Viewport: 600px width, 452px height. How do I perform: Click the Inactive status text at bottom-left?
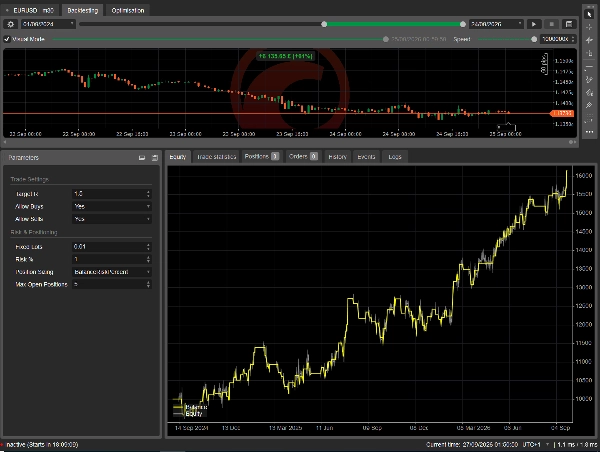pos(40,444)
